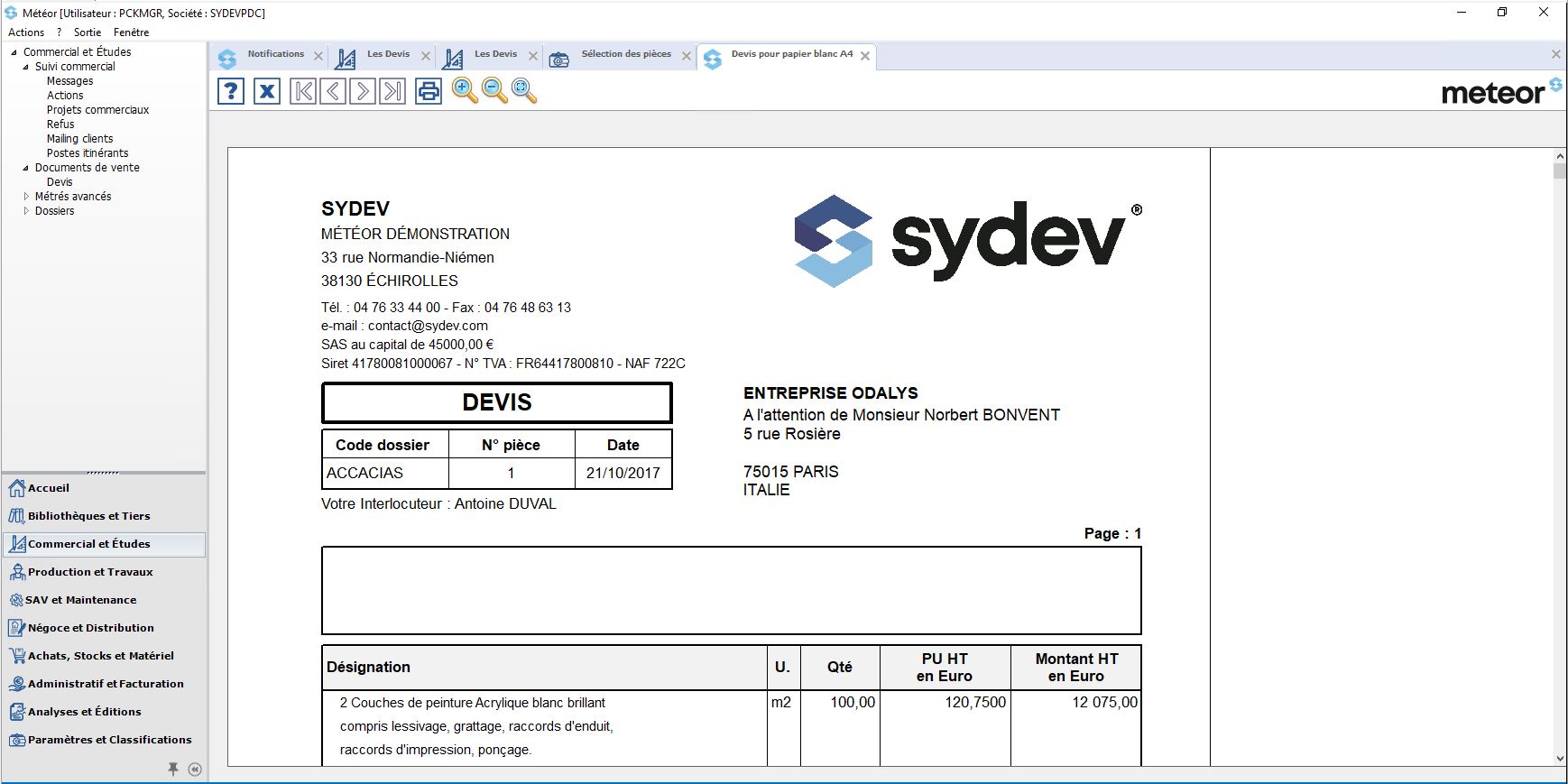Go to first page of the quote
Viewport: 1568px width, 784px height.
pos(303,91)
